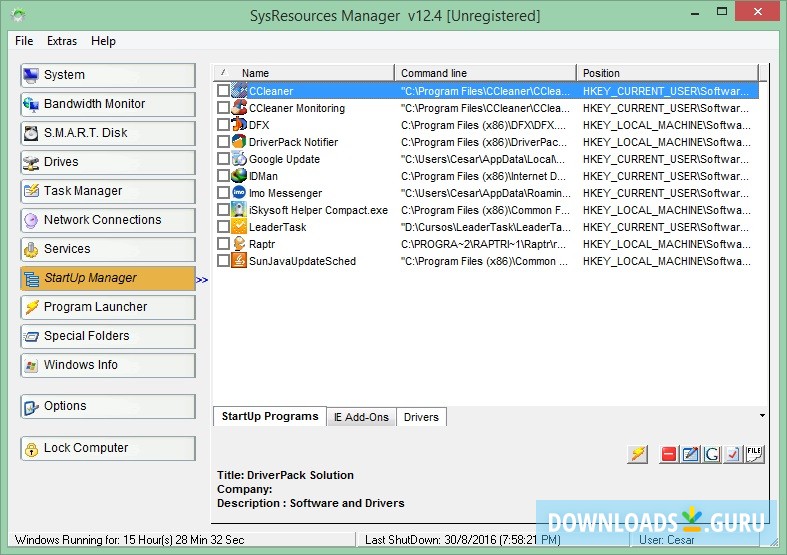Click the D:\Cursos\LeaderTask command line cell

tap(485, 227)
